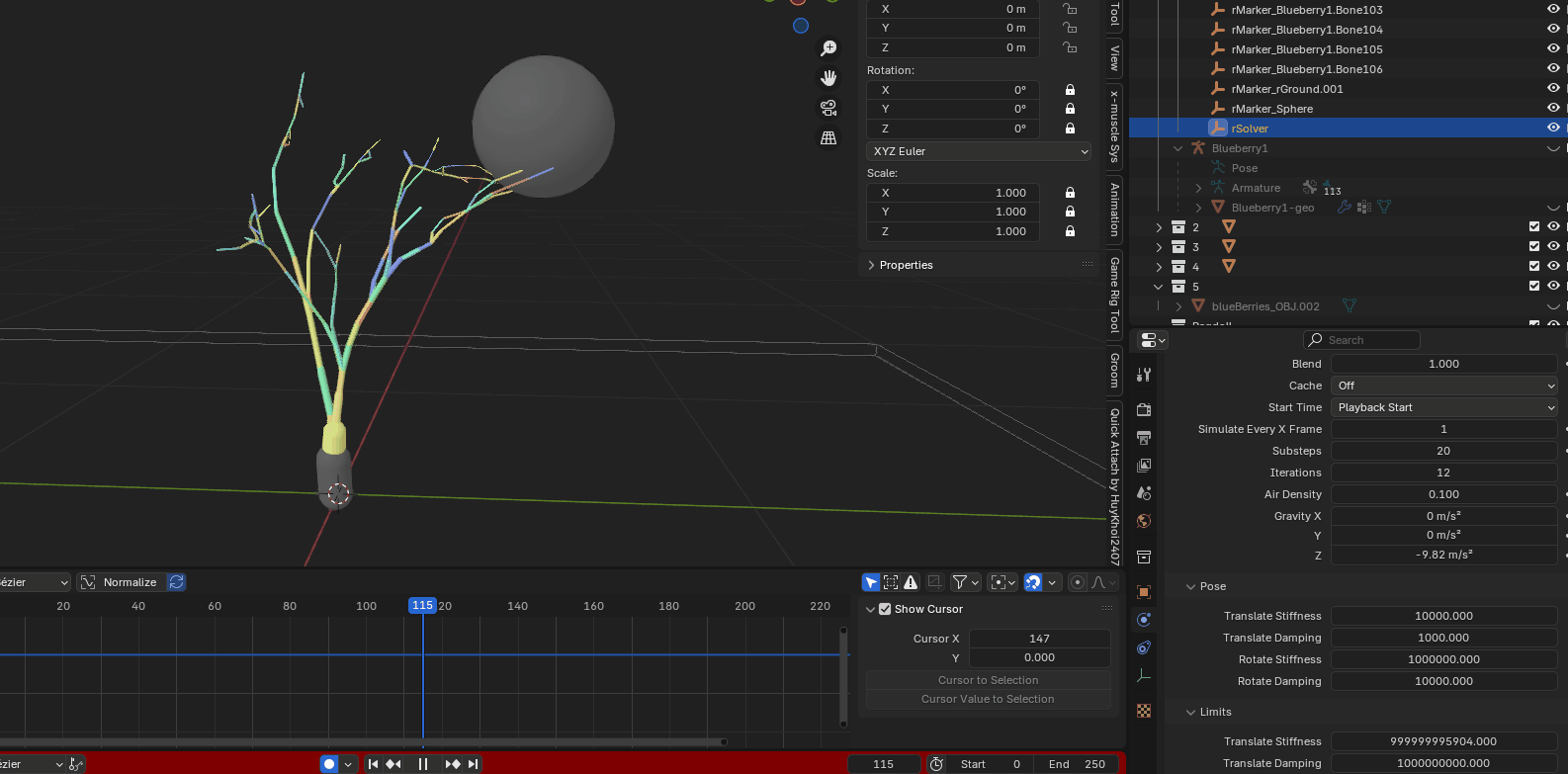Screen dimensions: 1568x774
Task: Open the Texture properties checker icon
Action: (1144, 711)
